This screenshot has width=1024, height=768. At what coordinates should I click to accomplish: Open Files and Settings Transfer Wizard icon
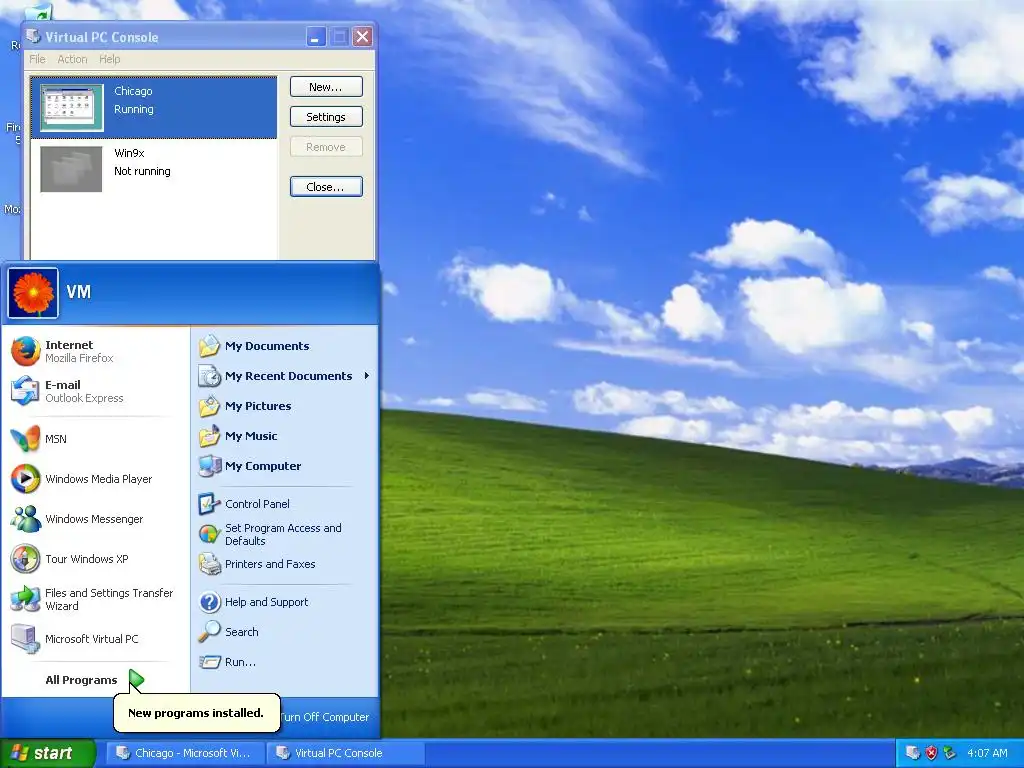coord(25,599)
